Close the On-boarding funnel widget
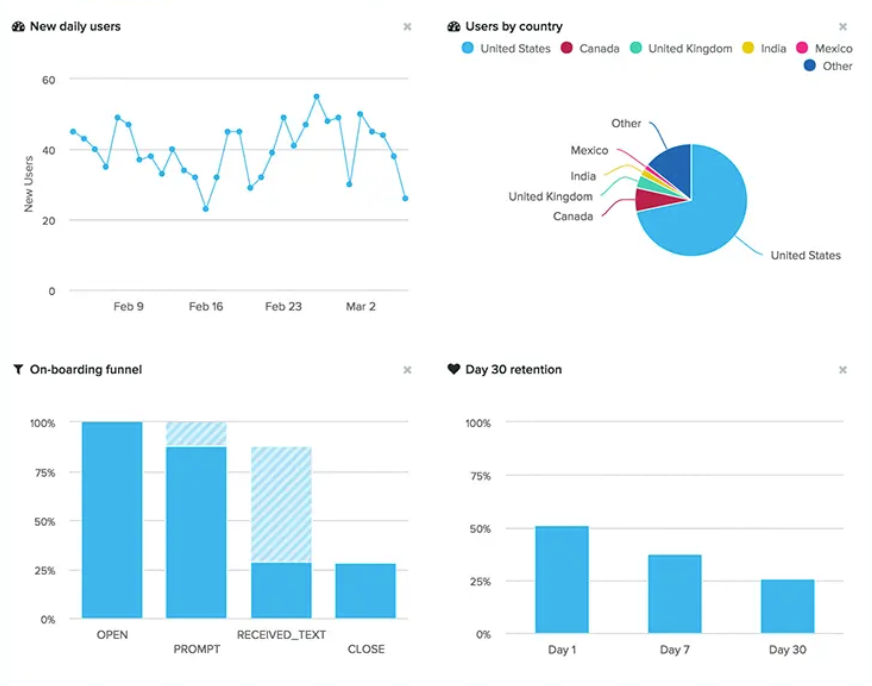This screenshot has height=686, width=872. tap(407, 370)
